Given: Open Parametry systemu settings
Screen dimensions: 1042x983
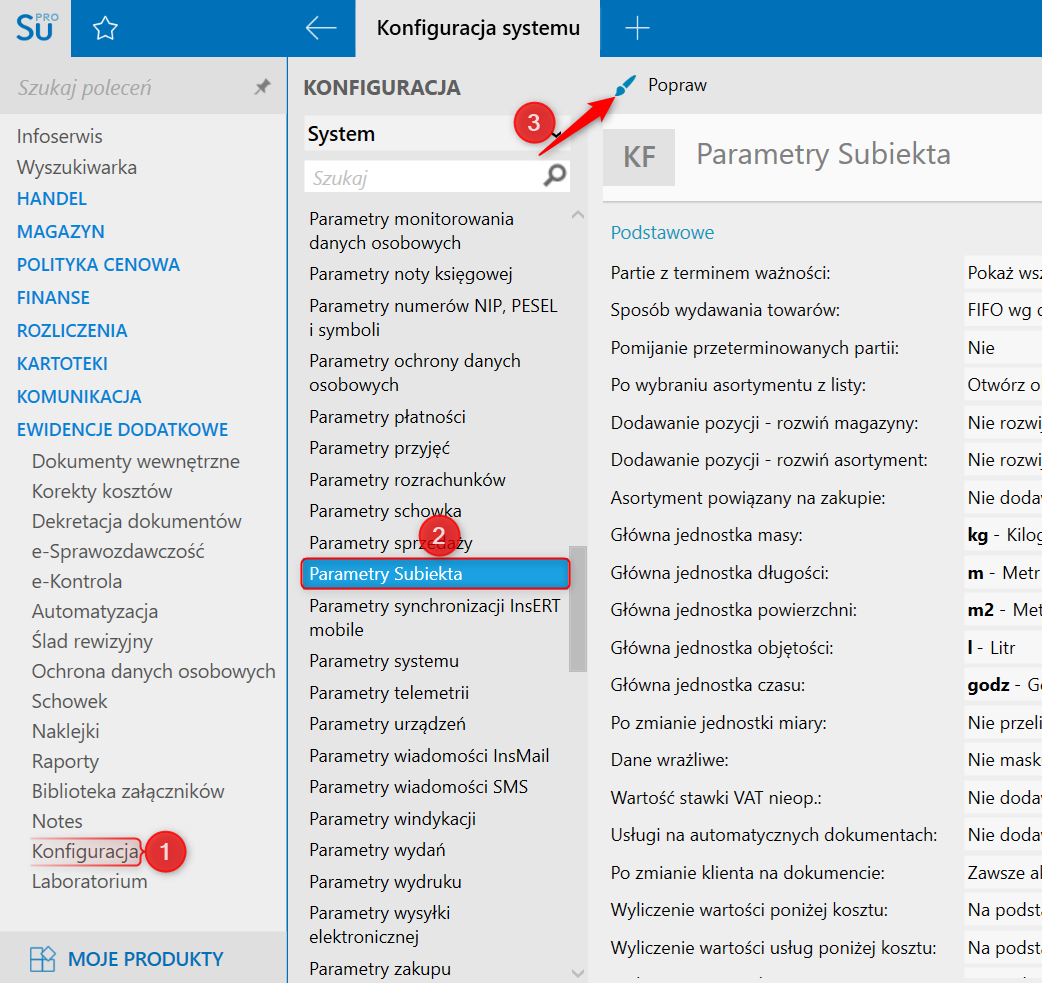Looking at the screenshot, I should (384, 661).
